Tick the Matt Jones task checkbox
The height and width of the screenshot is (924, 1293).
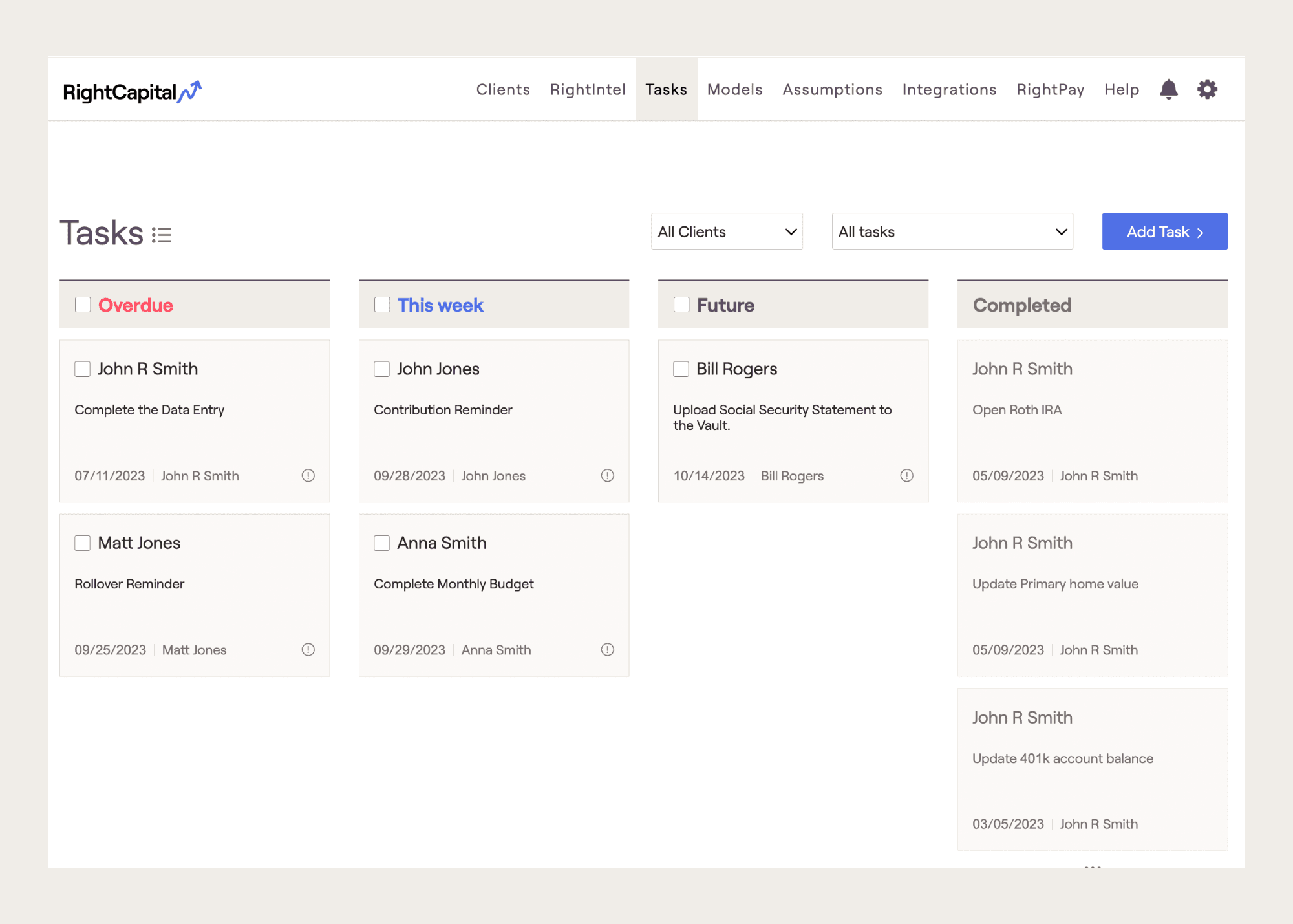point(82,543)
